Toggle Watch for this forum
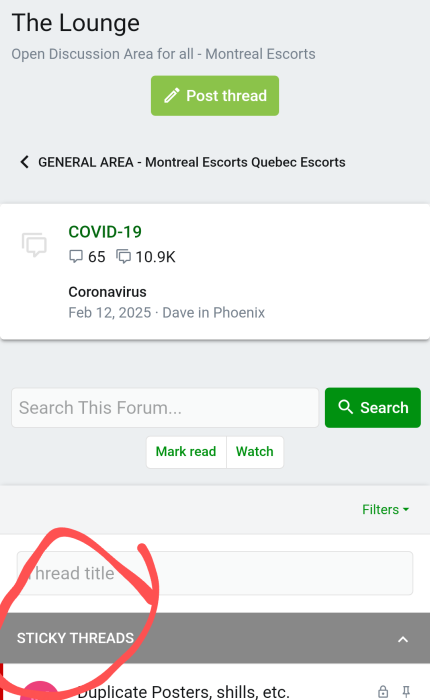The height and width of the screenshot is (700, 430). click(255, 452)
